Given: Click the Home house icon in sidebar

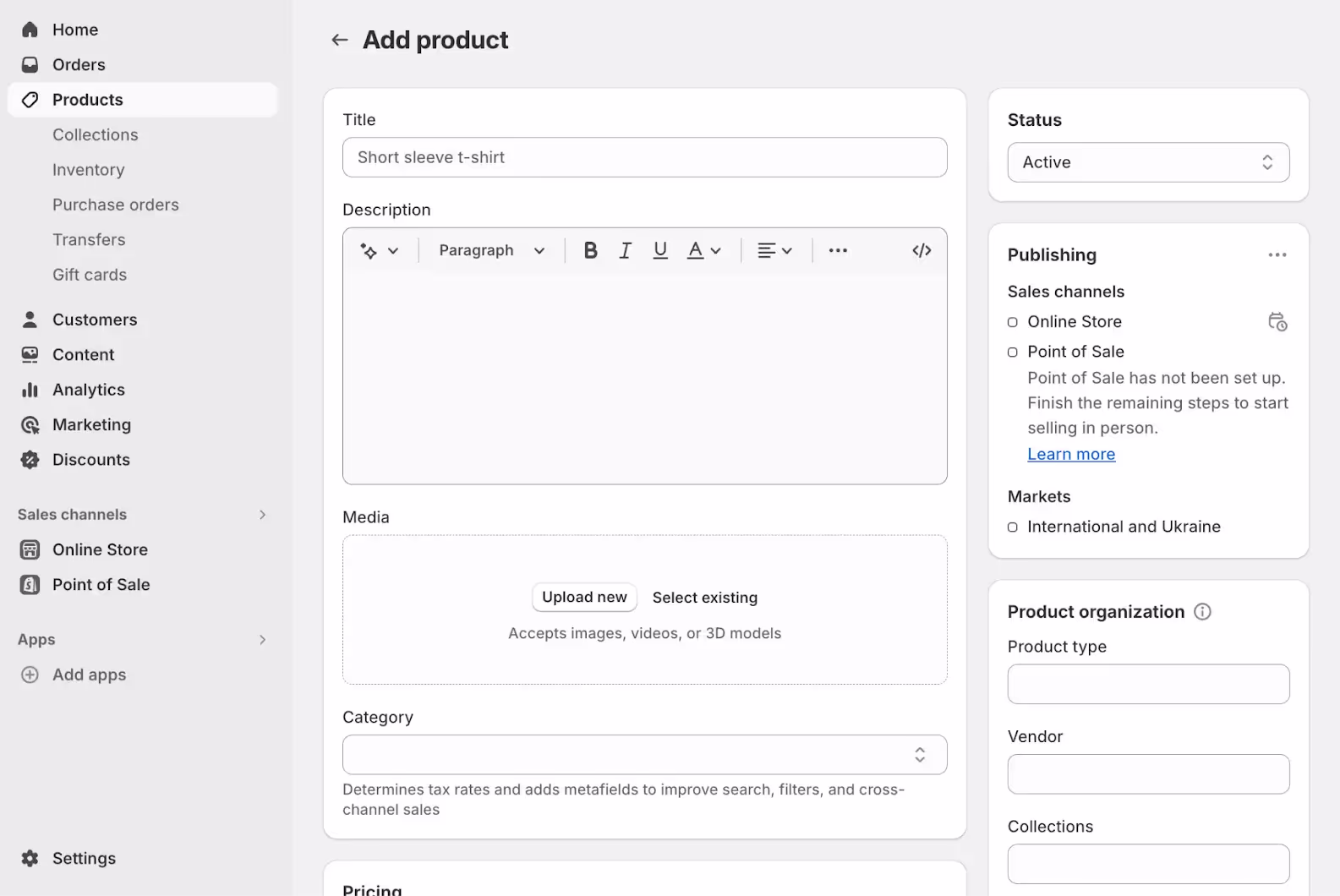Looking at the screenshot, I should point(30,30).
